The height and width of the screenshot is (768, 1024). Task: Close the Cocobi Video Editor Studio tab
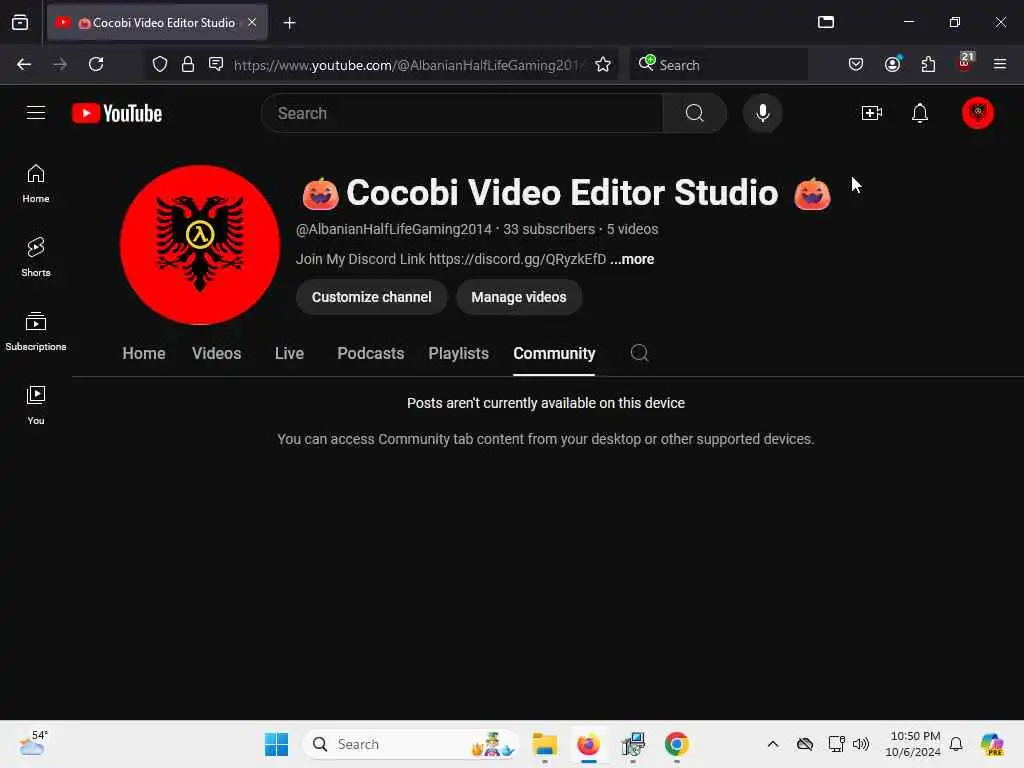point(252,22)
